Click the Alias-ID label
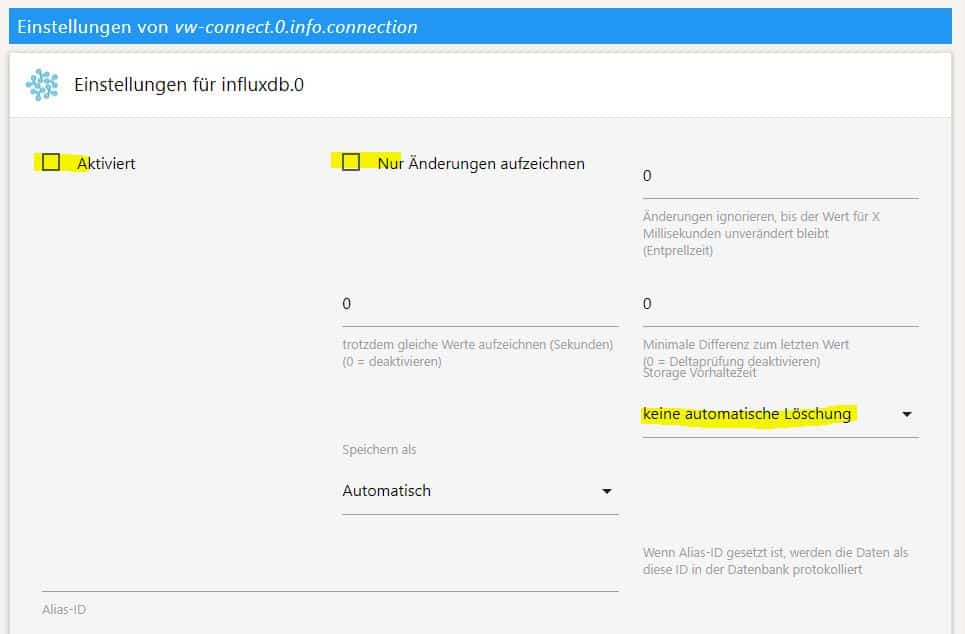The image size is (965, 634). 64,609
